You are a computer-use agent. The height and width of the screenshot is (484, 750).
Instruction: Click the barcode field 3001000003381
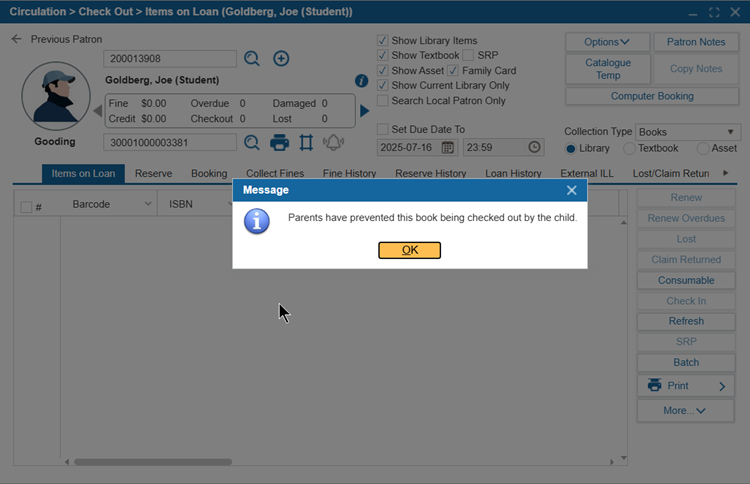coord(170,143)
